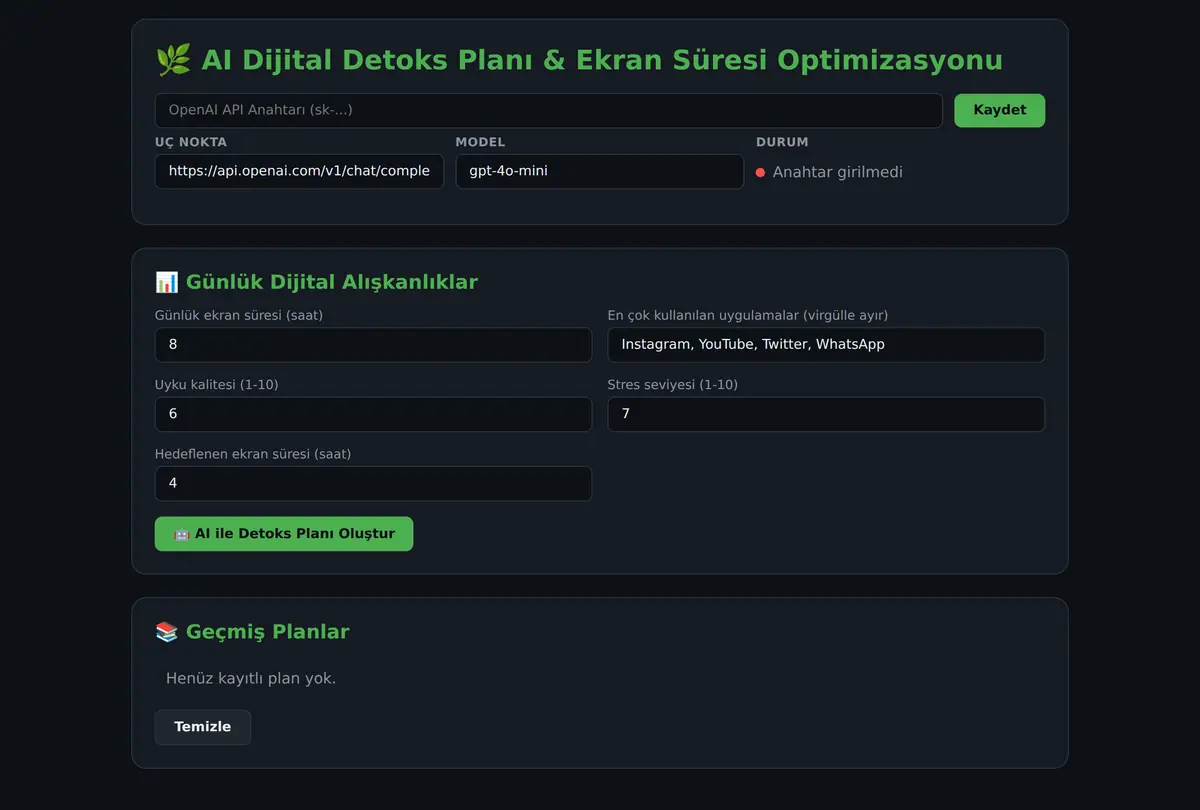Click the Stres seviyesi field with 7
The width and height of the screenshot is (1200, 810).
826,414
